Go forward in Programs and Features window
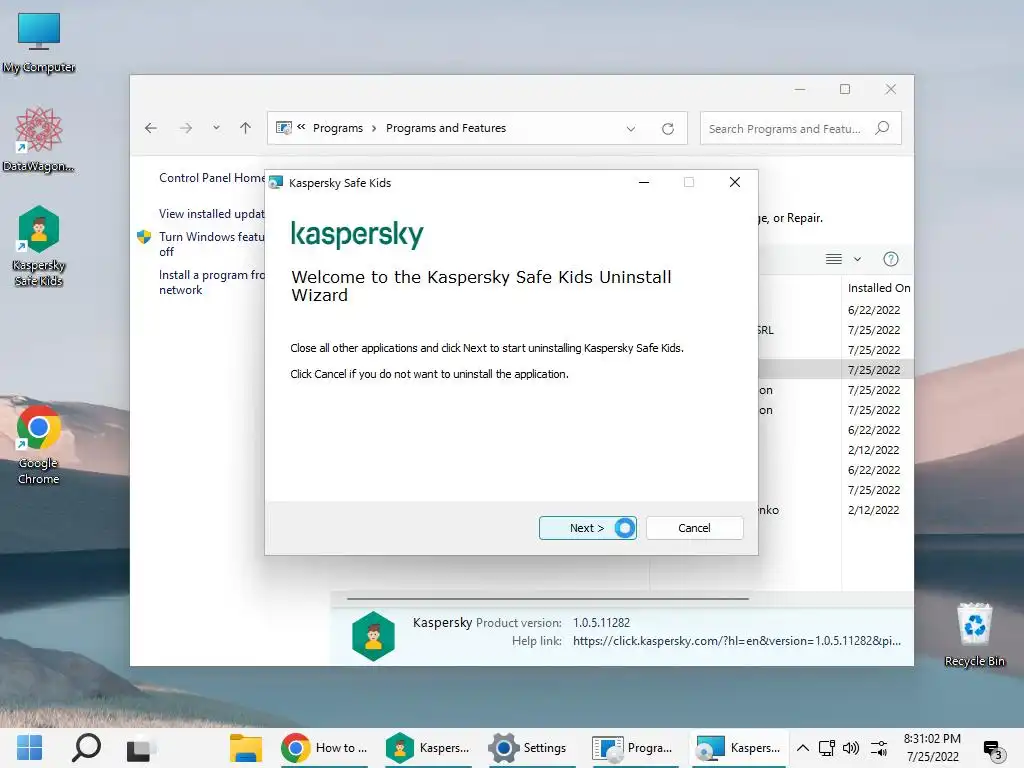1024x768 pixels. coord(186,128)
